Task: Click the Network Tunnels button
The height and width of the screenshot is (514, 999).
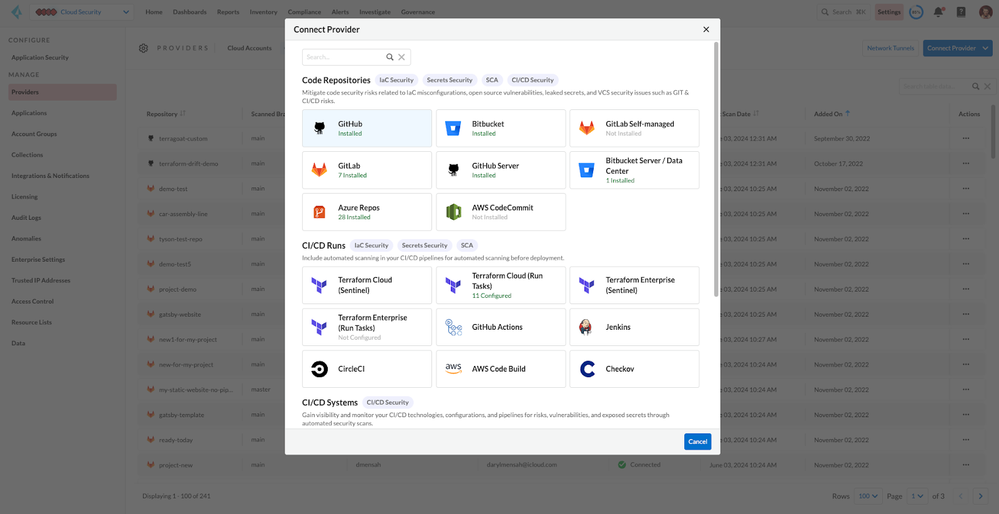Action: (x=890, y=48)
